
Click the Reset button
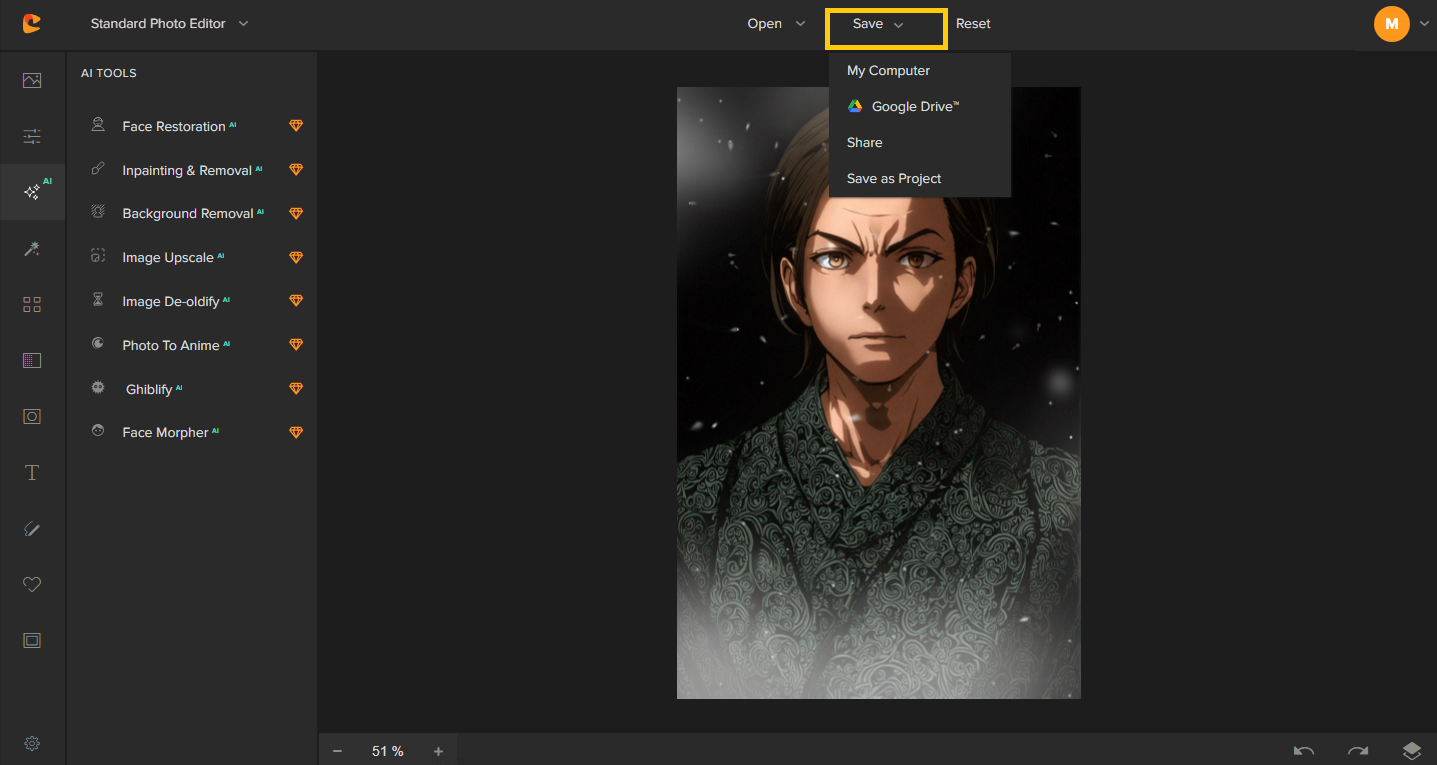973,24
